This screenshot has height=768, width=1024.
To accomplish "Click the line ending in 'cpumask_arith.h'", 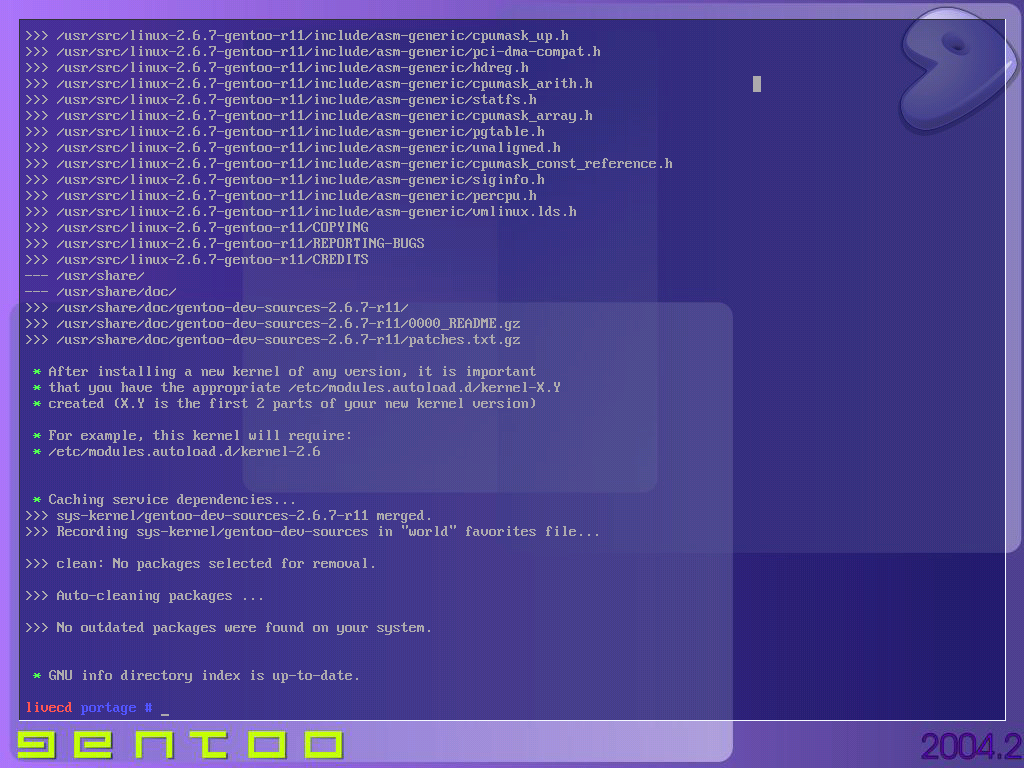I will coord(309,84).
